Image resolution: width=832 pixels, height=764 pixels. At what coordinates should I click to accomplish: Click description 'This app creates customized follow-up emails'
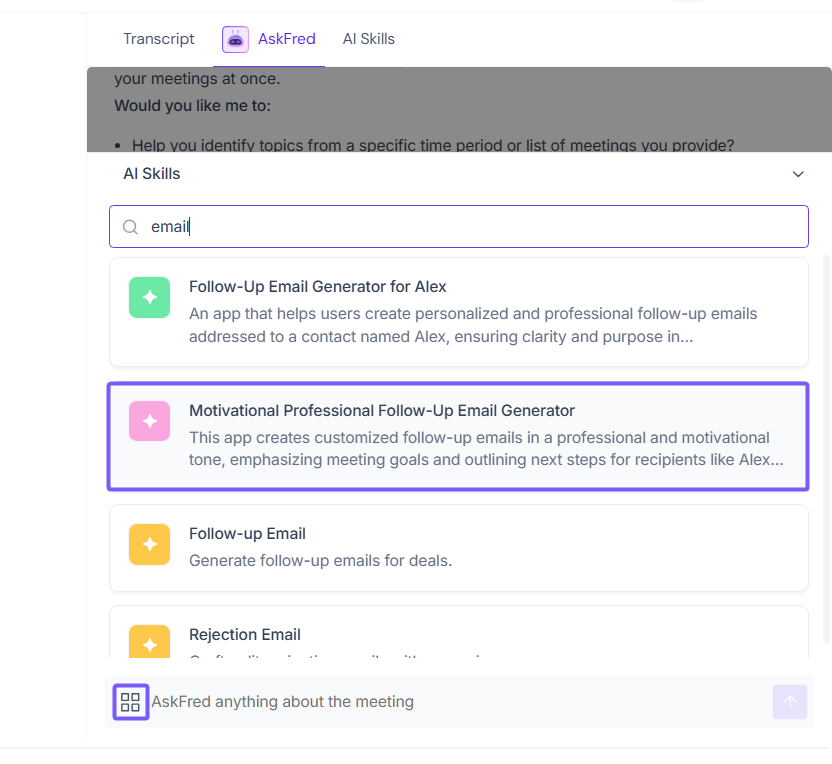[x=486, y=448]
